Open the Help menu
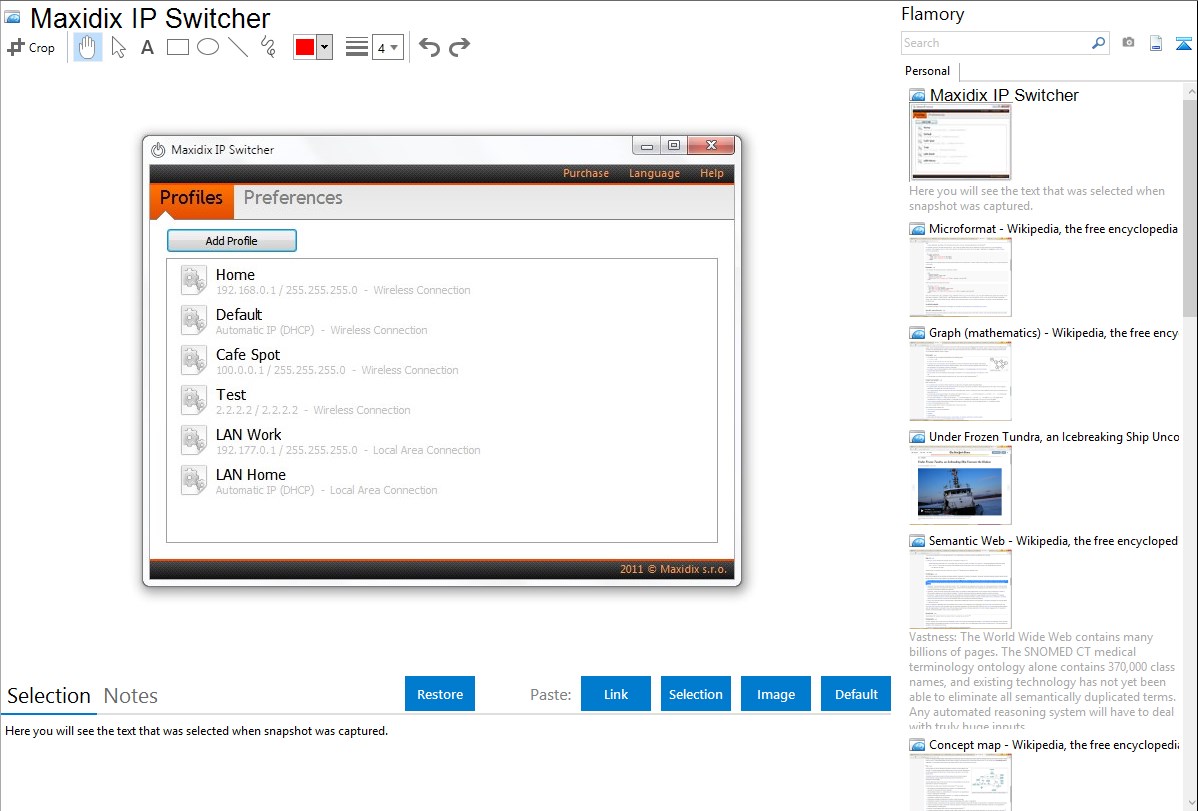Viewport: 1198px width, 811px height. (711, 174)
